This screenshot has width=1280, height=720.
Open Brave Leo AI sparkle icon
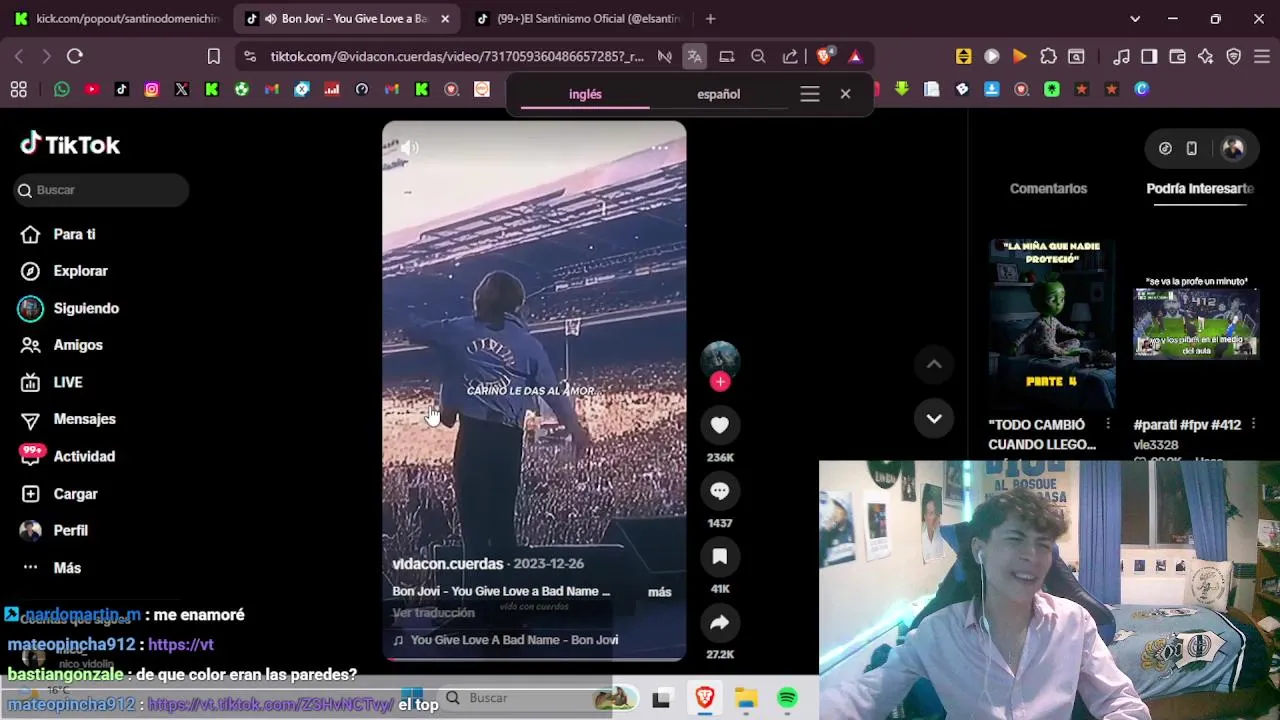coord(1205,56)
